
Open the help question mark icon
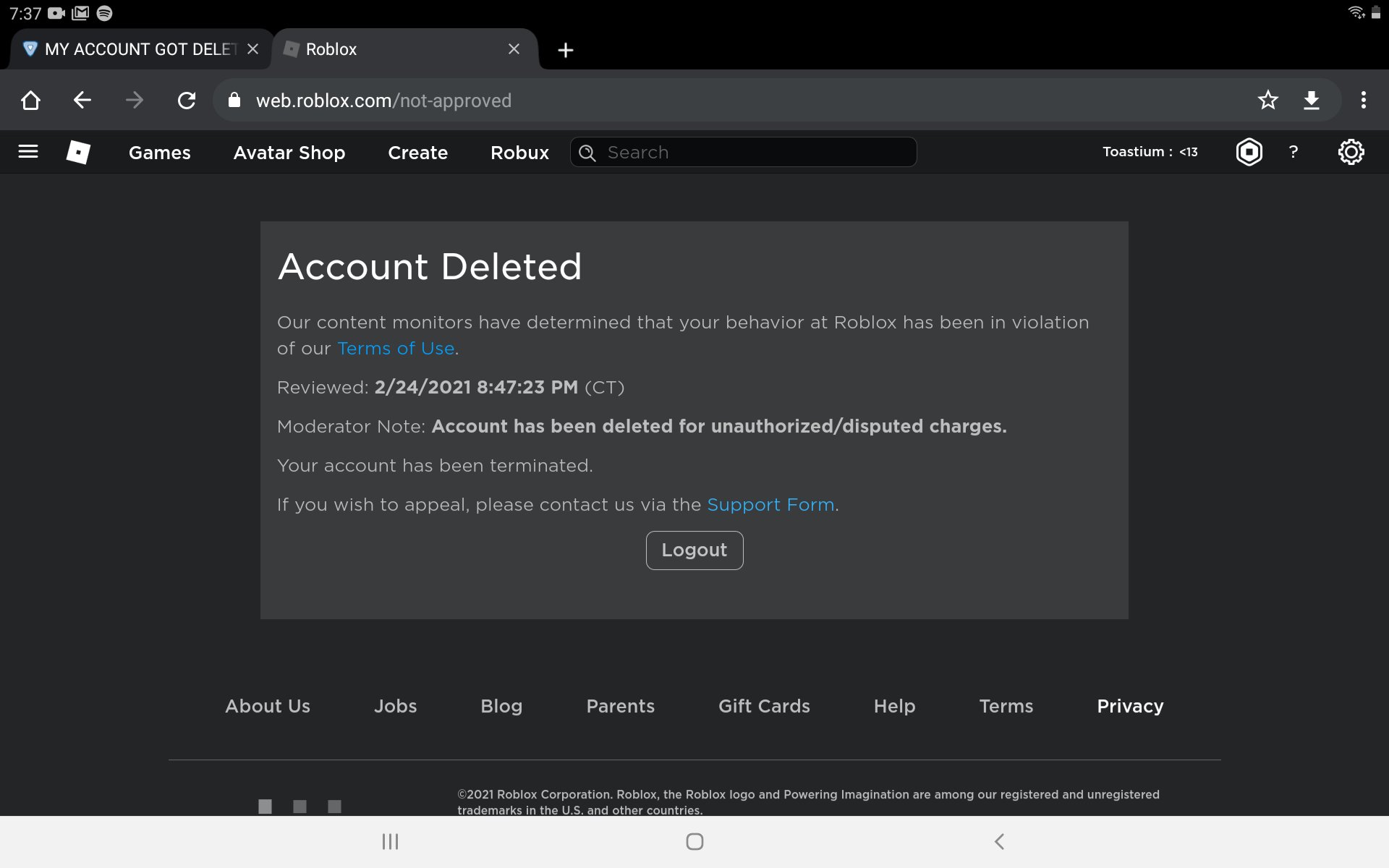click(1293, 152)
